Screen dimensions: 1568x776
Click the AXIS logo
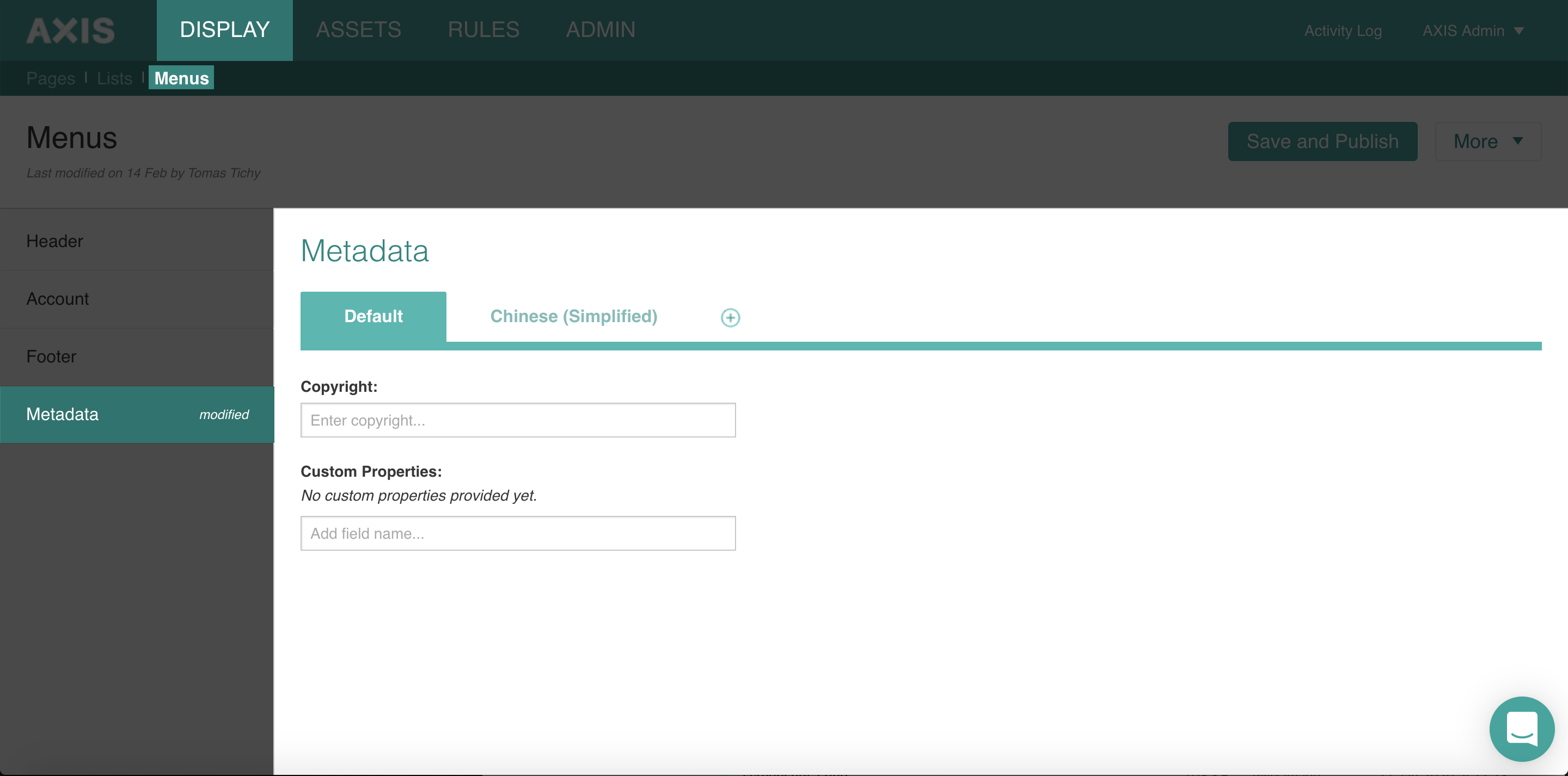click(x=71, y=30)
